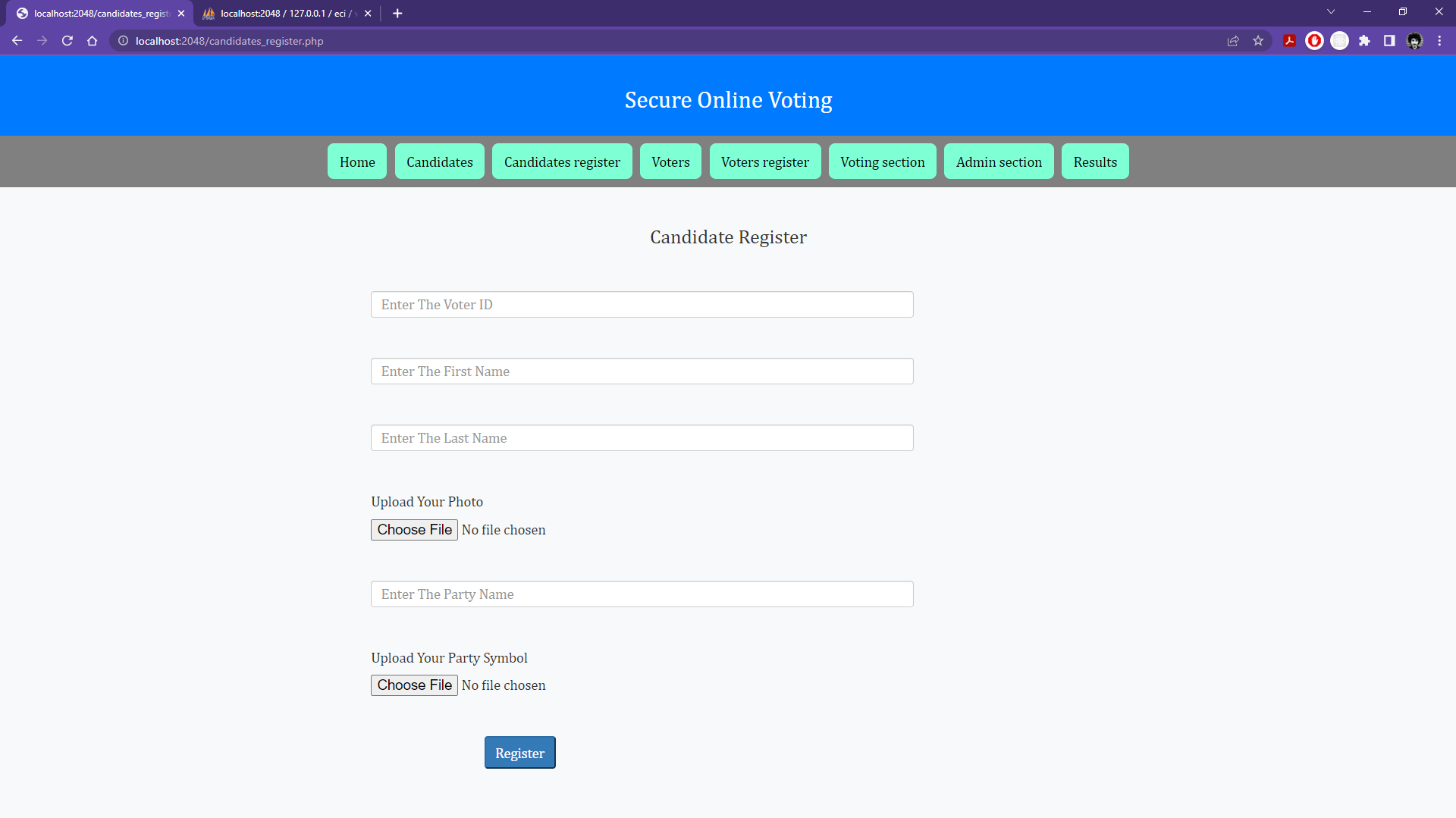Open the Chrome three-dot menu

tap(1439, 41)
